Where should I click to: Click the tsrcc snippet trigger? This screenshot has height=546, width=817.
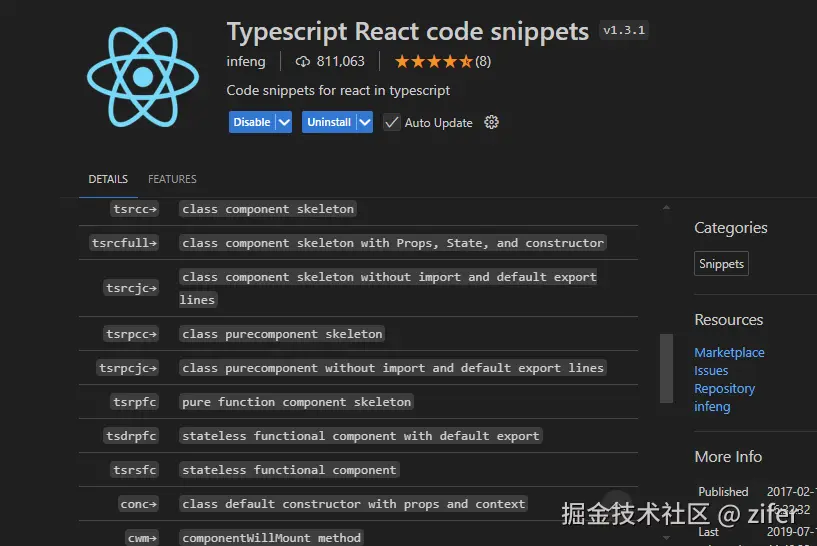point(135,209)
